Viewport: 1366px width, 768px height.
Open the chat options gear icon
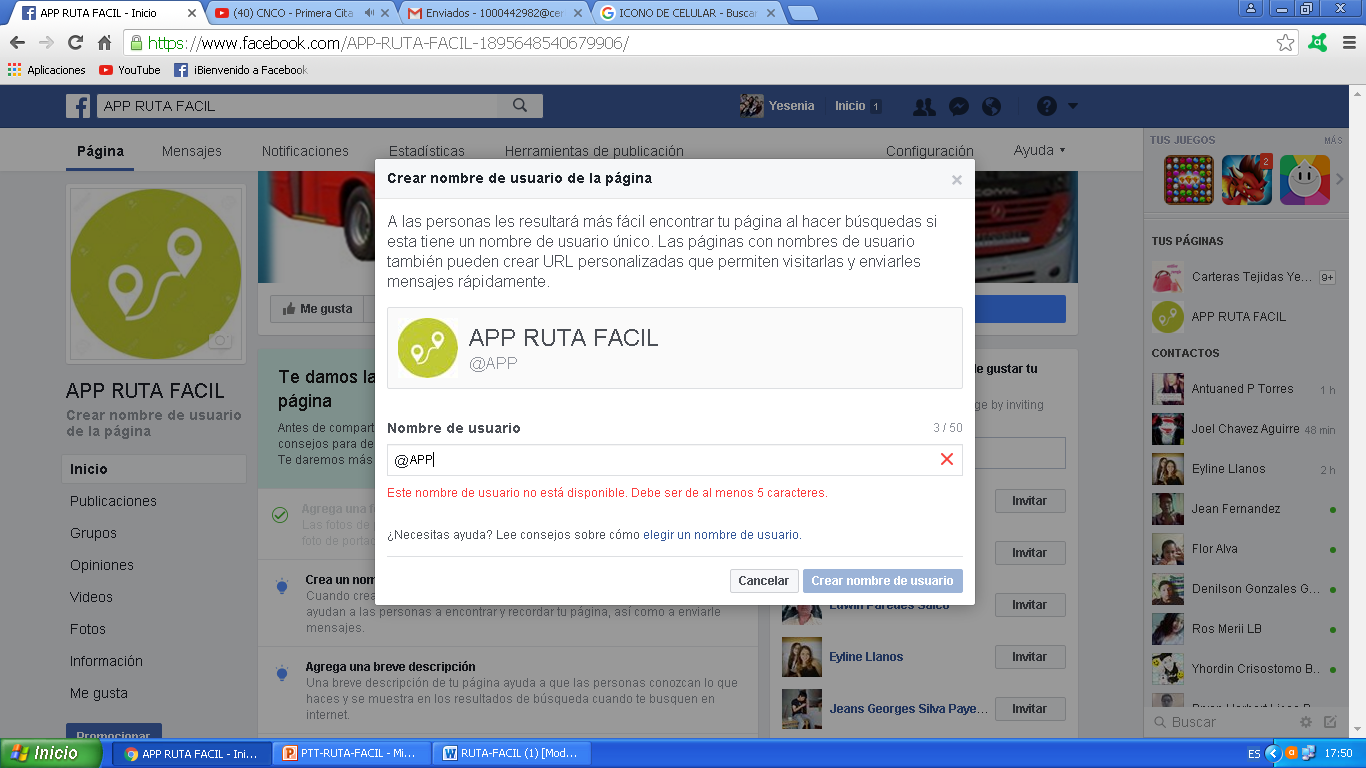[x=1306, y=722]
